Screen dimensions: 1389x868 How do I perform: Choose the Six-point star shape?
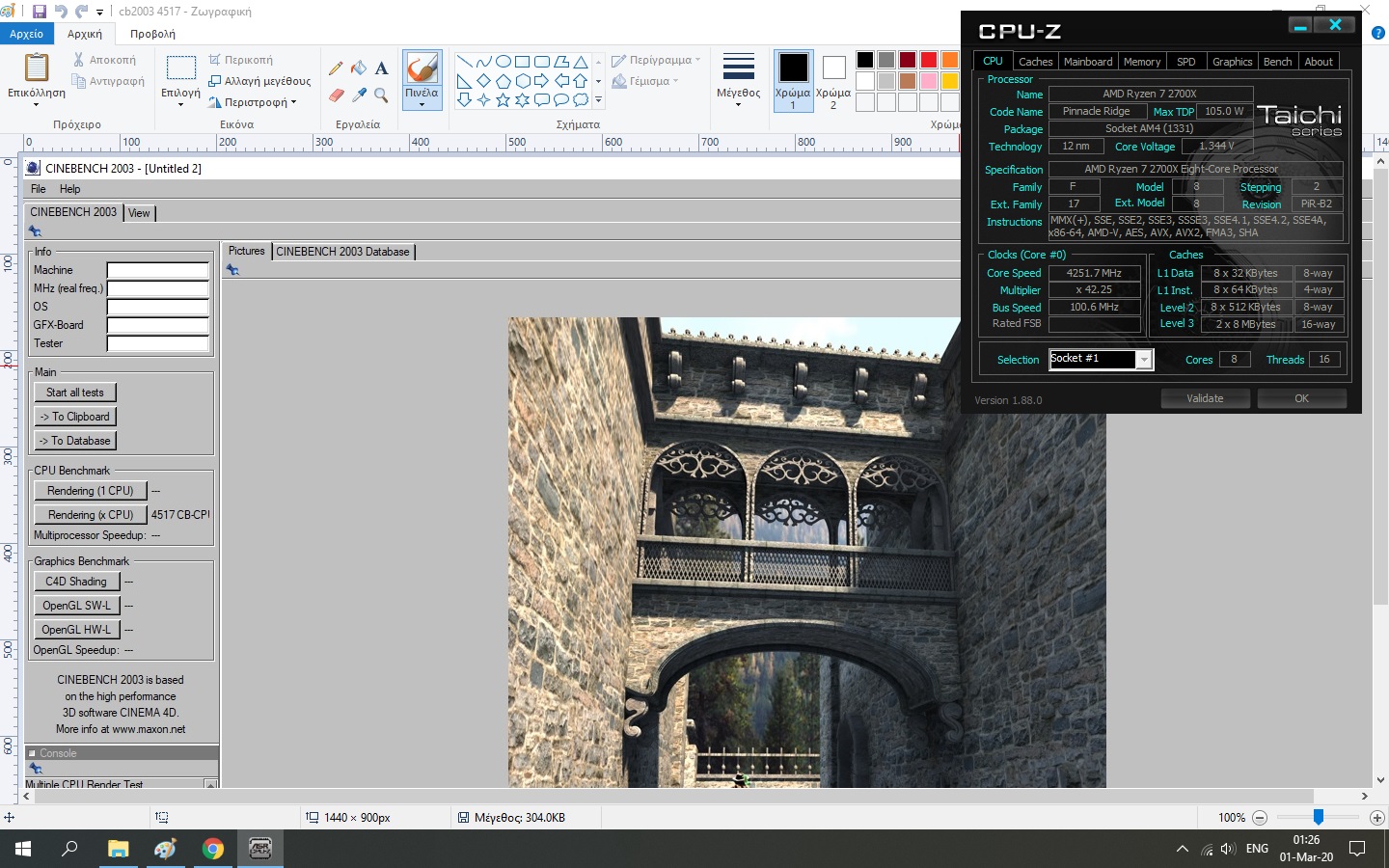tap(522, 99)
